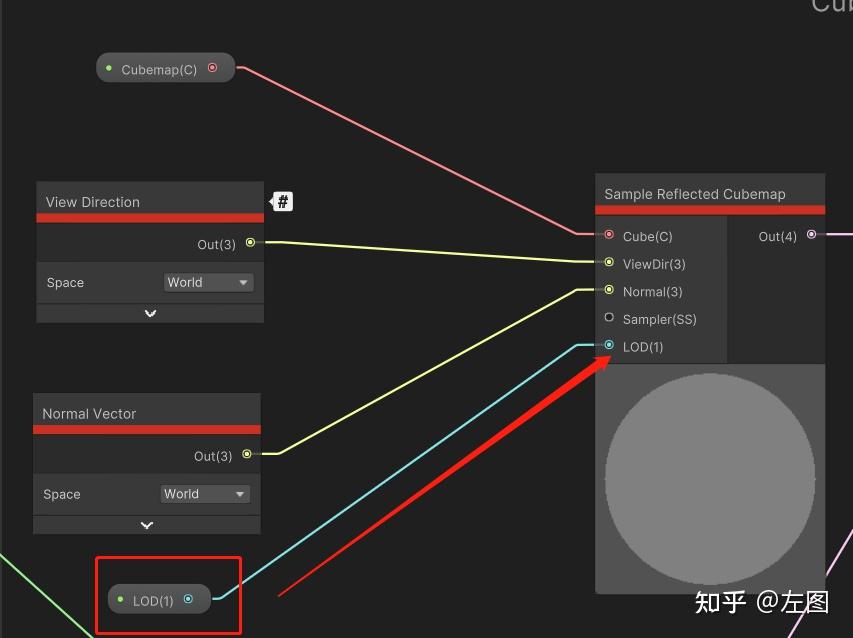Toggle the # precision badge on View Direction

pyautogui.click(x=281, y=201)
